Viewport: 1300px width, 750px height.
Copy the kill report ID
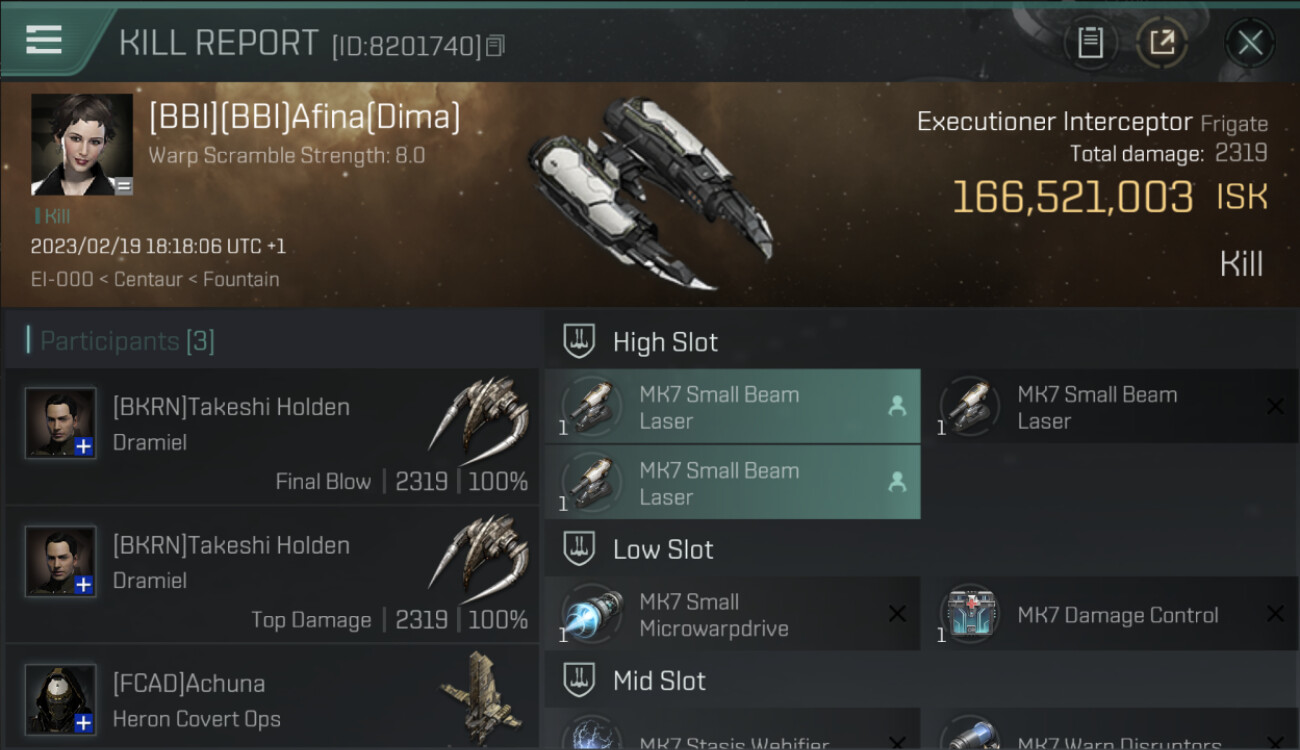pos(496,46)
